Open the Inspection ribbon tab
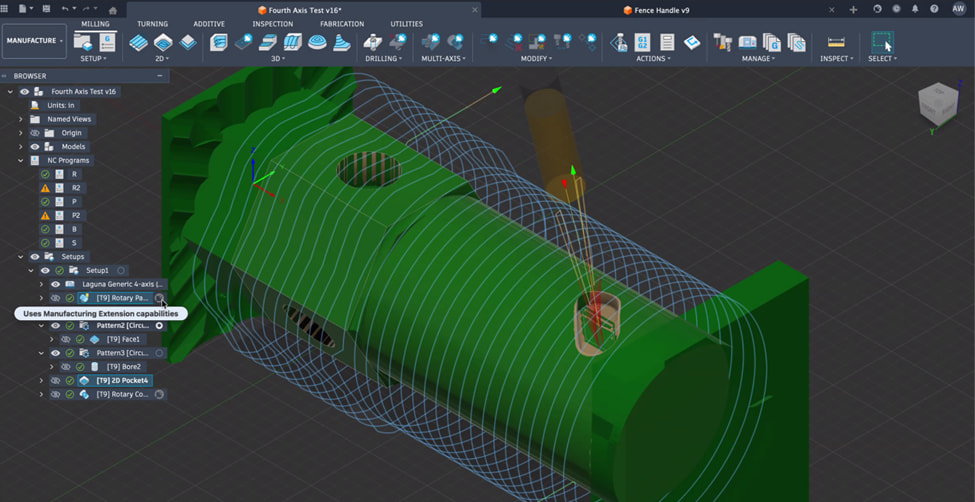 click(272, 23)
